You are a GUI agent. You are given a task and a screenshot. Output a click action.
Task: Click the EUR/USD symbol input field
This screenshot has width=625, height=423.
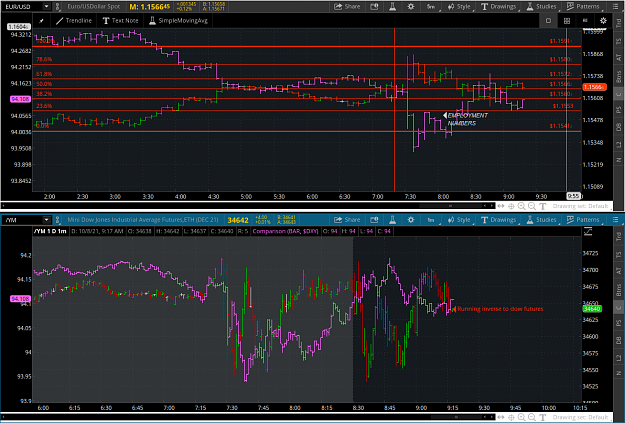tap(22, 6)
